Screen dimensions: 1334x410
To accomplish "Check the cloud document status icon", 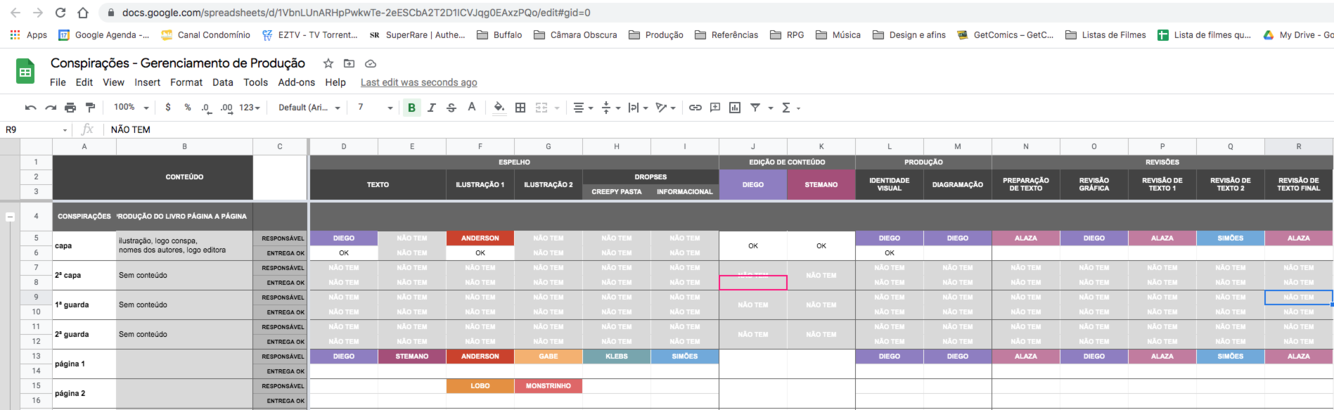I will click(370, 63).
